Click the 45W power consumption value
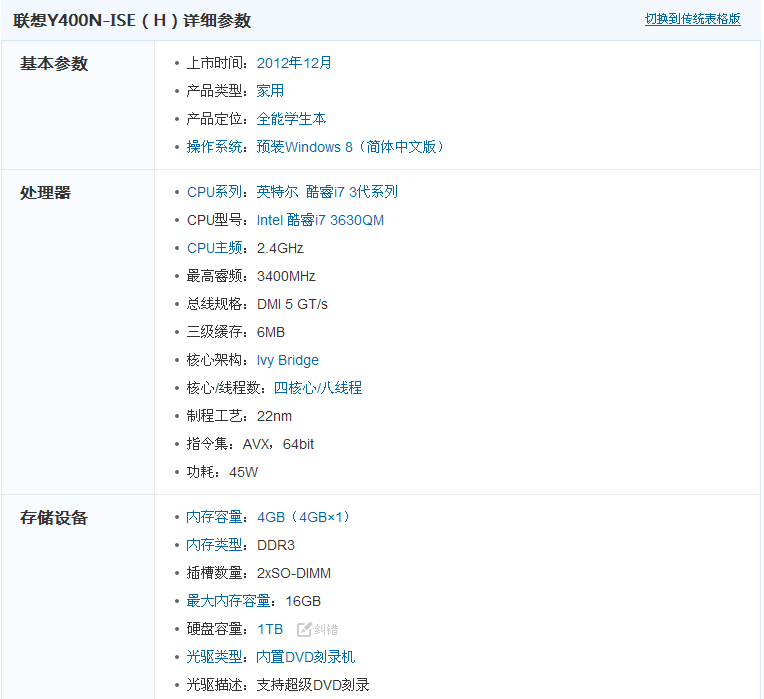Screen dimensions: 764x699 coord(244,472)
